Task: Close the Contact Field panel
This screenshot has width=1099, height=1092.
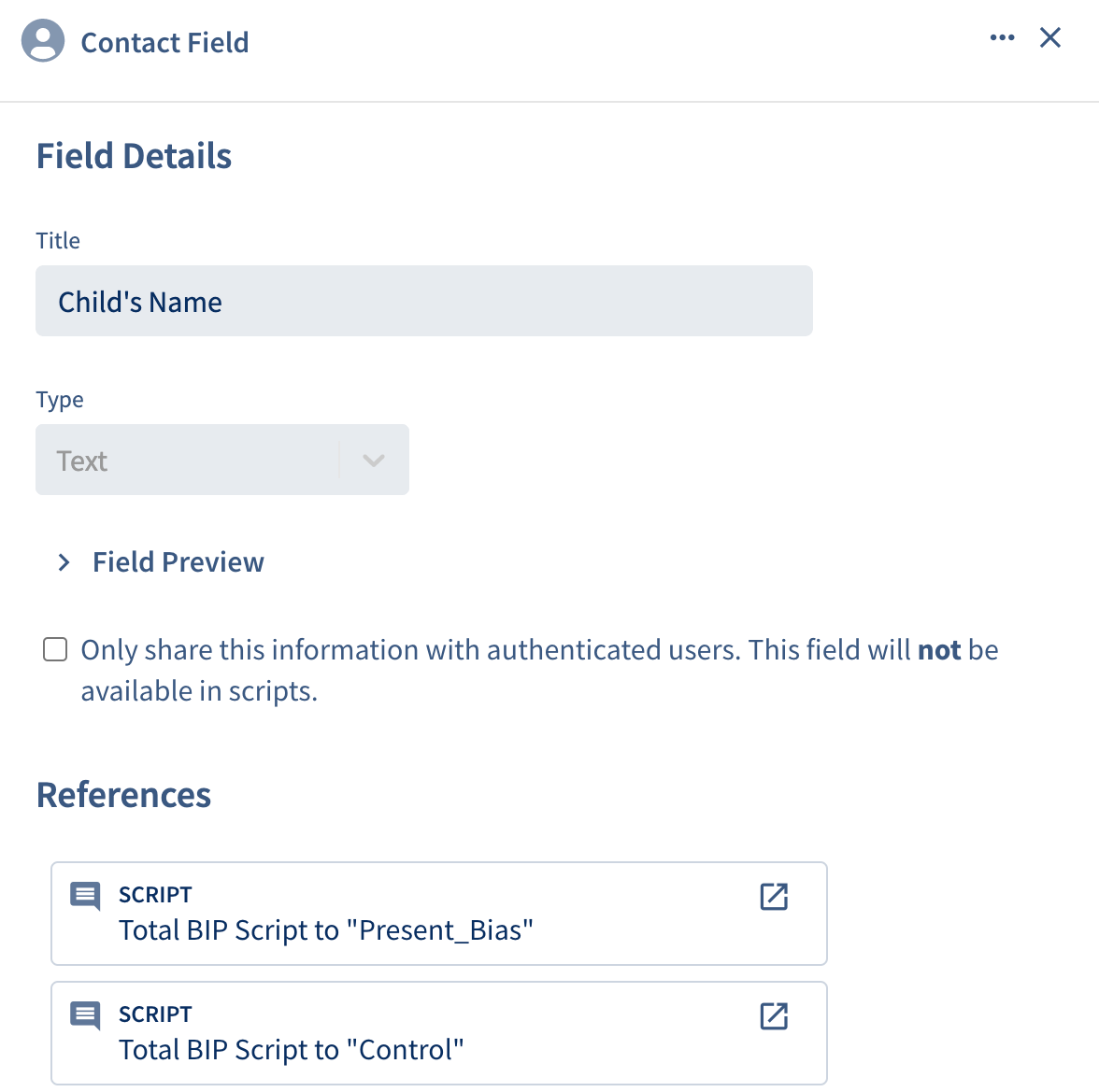Action: 1050,37
